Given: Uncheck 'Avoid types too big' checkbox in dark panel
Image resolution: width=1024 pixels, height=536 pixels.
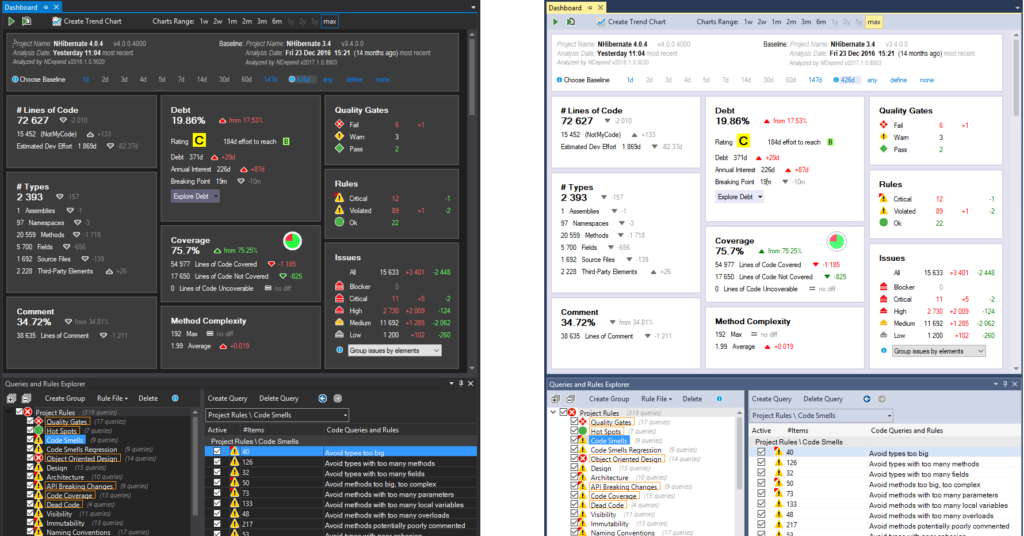Looking at the screenshot, I should 217,452.
